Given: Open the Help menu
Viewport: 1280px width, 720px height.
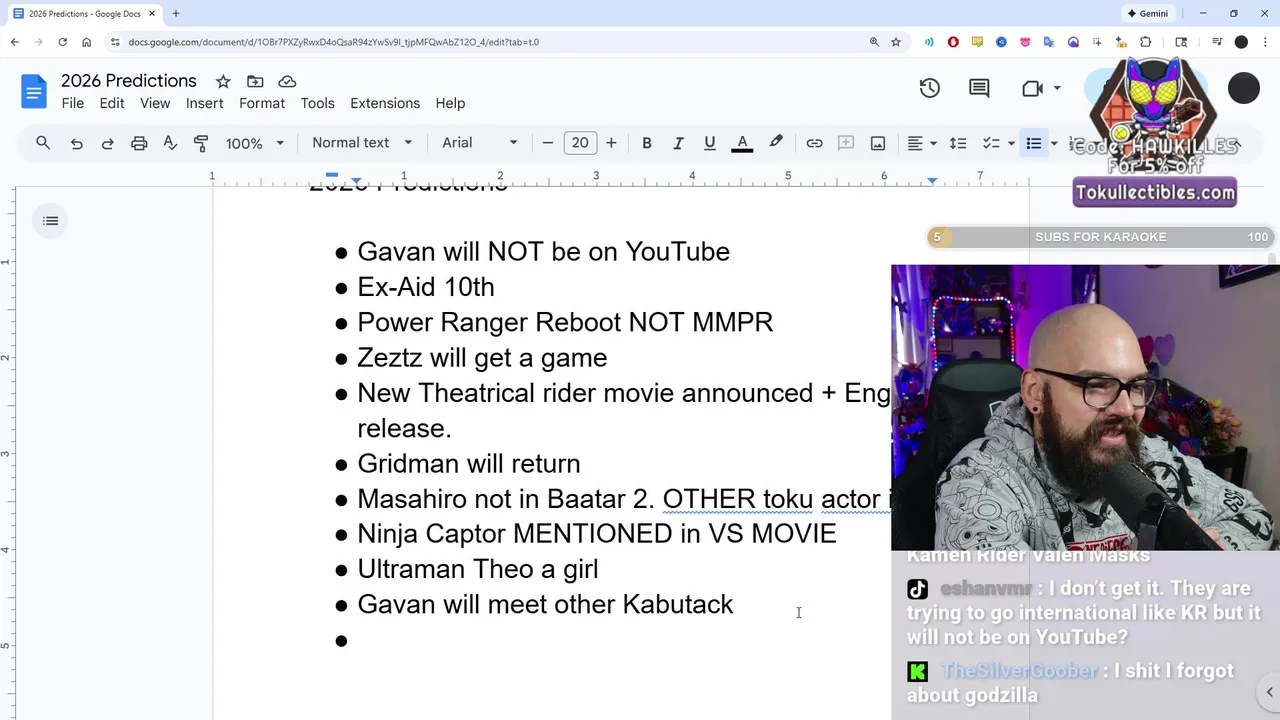Looking at the screenshot, I should 450,103.
